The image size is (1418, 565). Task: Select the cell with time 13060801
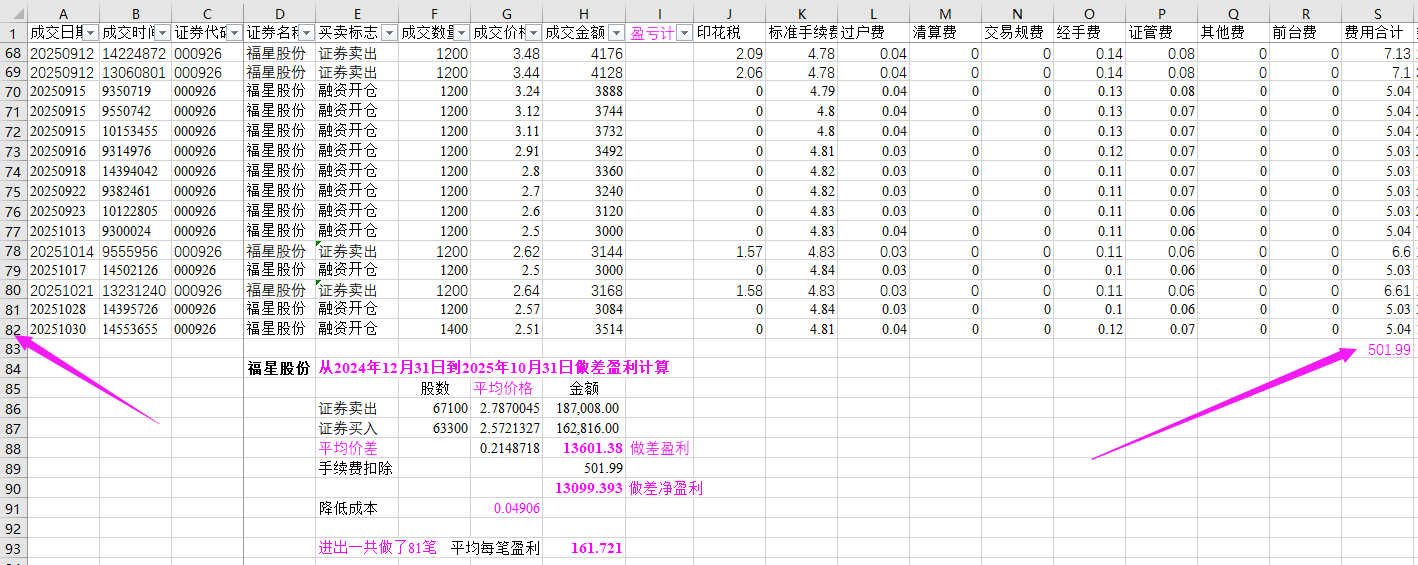135,73
